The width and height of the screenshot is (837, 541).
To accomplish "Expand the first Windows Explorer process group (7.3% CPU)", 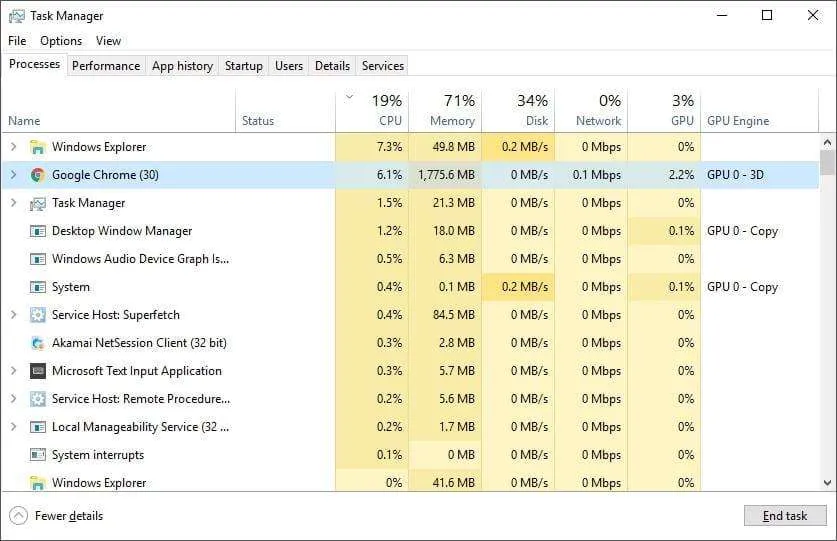I will 14,146.
